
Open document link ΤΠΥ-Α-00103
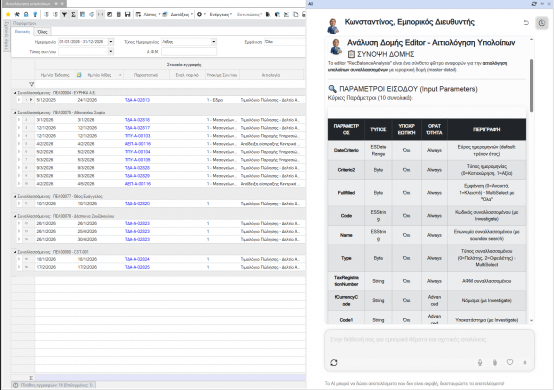tap(137, 136)
